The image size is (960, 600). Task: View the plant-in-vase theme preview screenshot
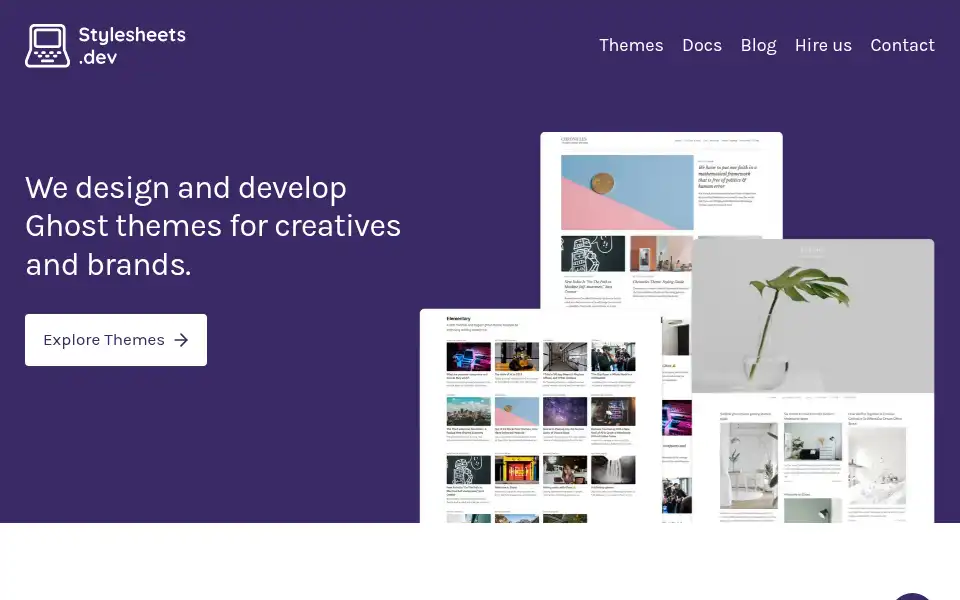[x=813, y=381]
